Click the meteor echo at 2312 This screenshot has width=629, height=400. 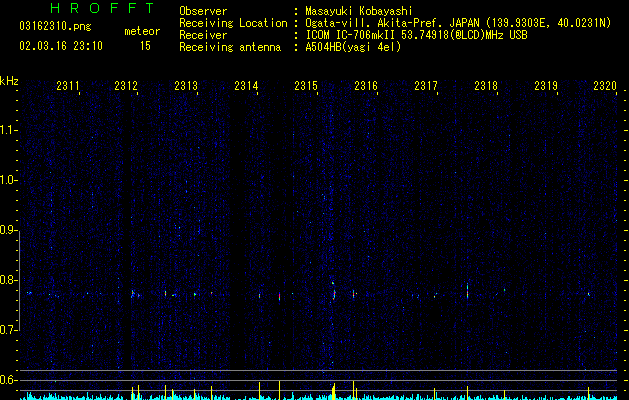pos(133,294)
